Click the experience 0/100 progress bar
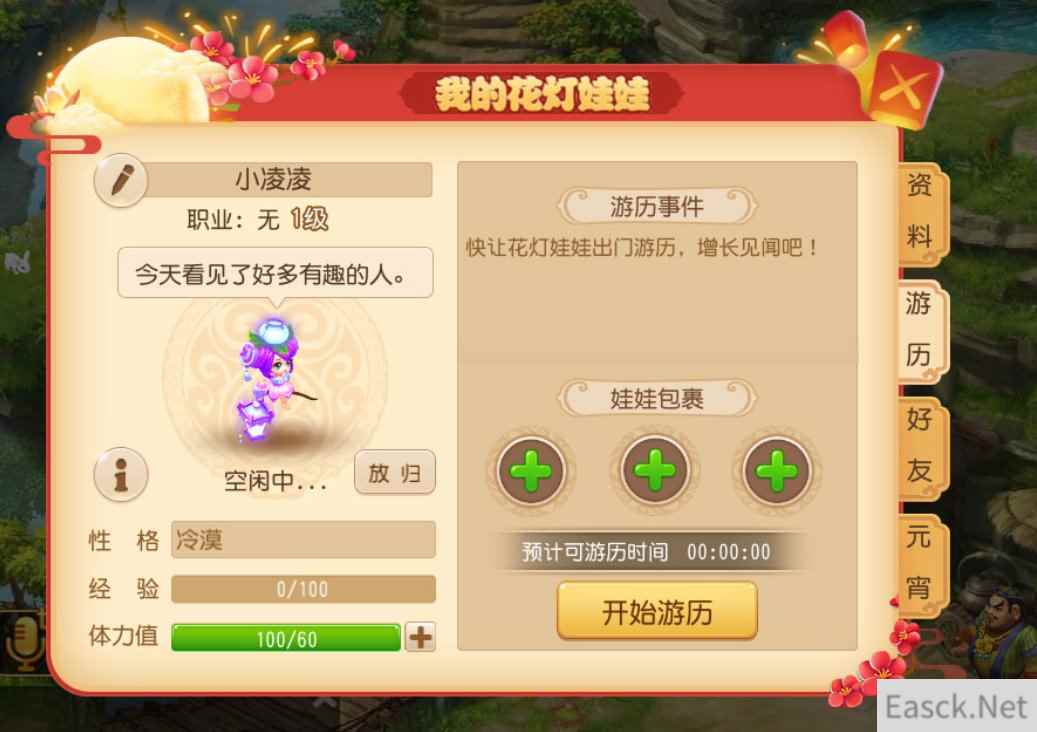This screenshot has width=1037, height=732. click(x=303, y=589)
